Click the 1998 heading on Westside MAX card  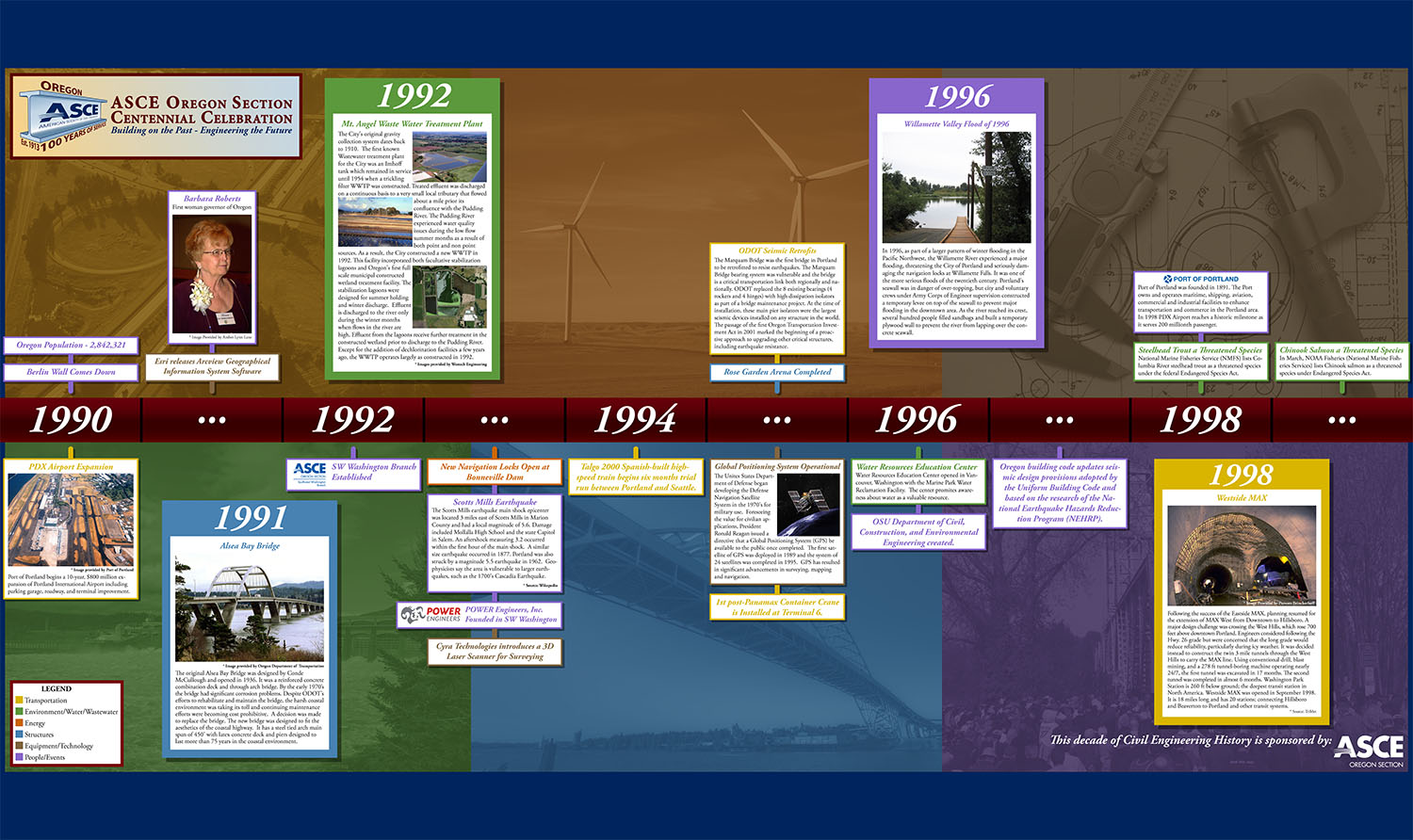click(x=1242, y=476)
